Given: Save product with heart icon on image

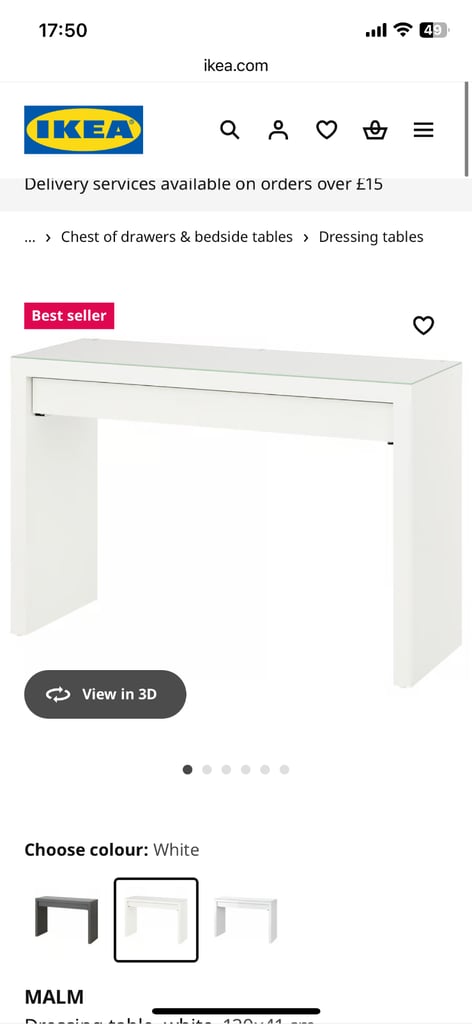Looking at the screenshot, I should (423, 325).
